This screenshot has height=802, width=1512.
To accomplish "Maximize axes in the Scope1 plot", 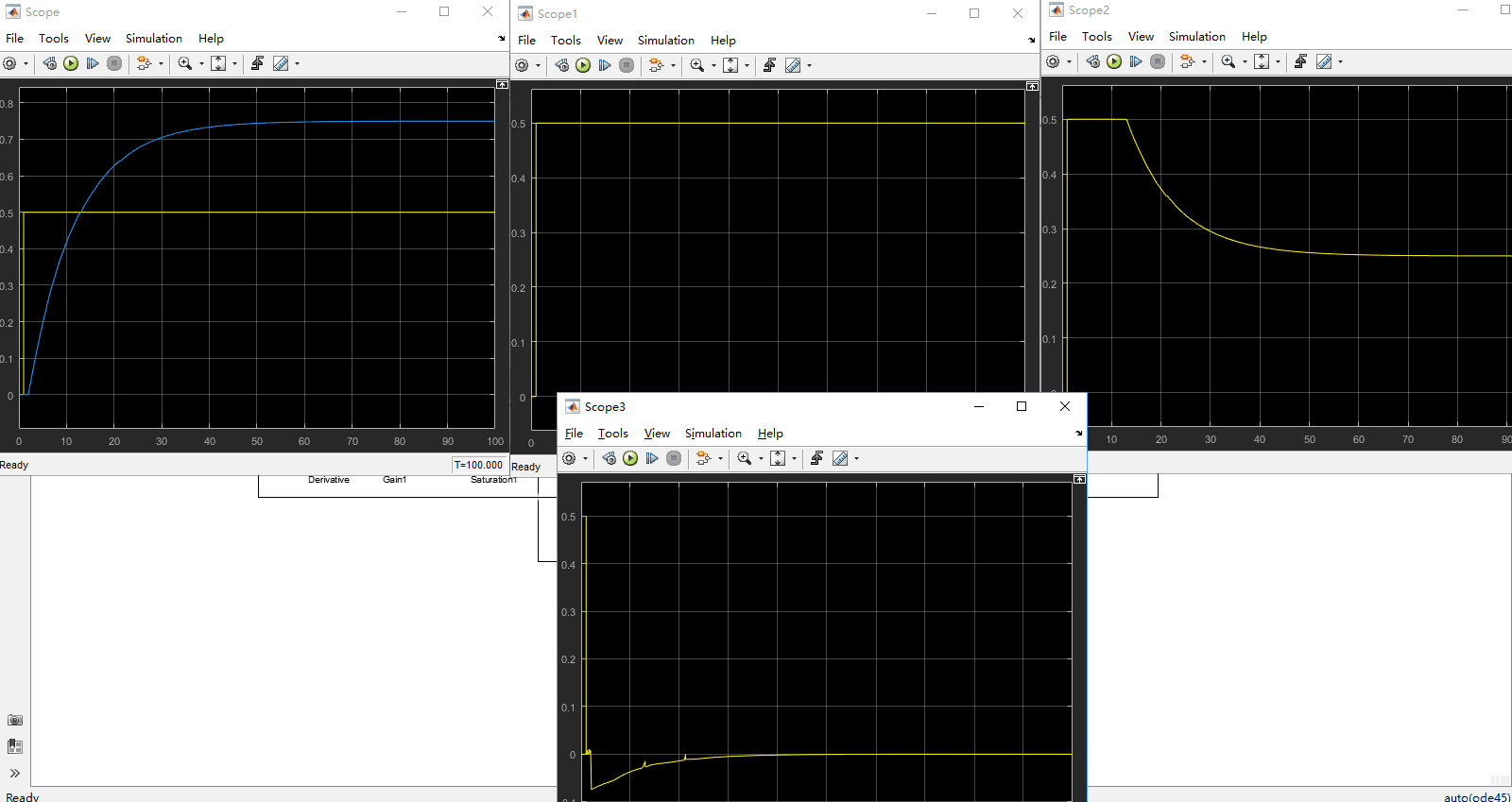I will 1033,86.
